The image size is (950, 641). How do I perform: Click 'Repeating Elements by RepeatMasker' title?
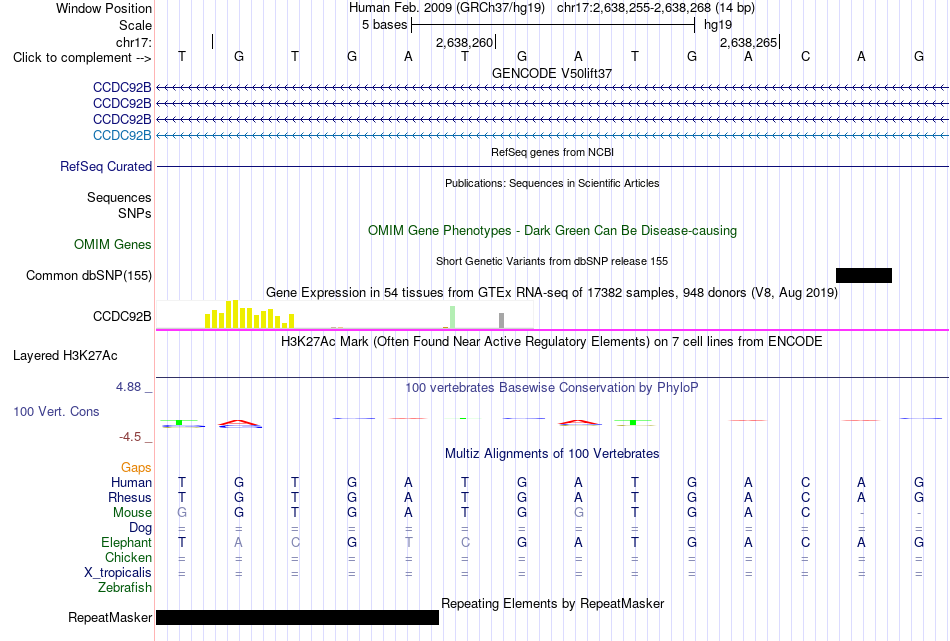(x=552, y=604)
